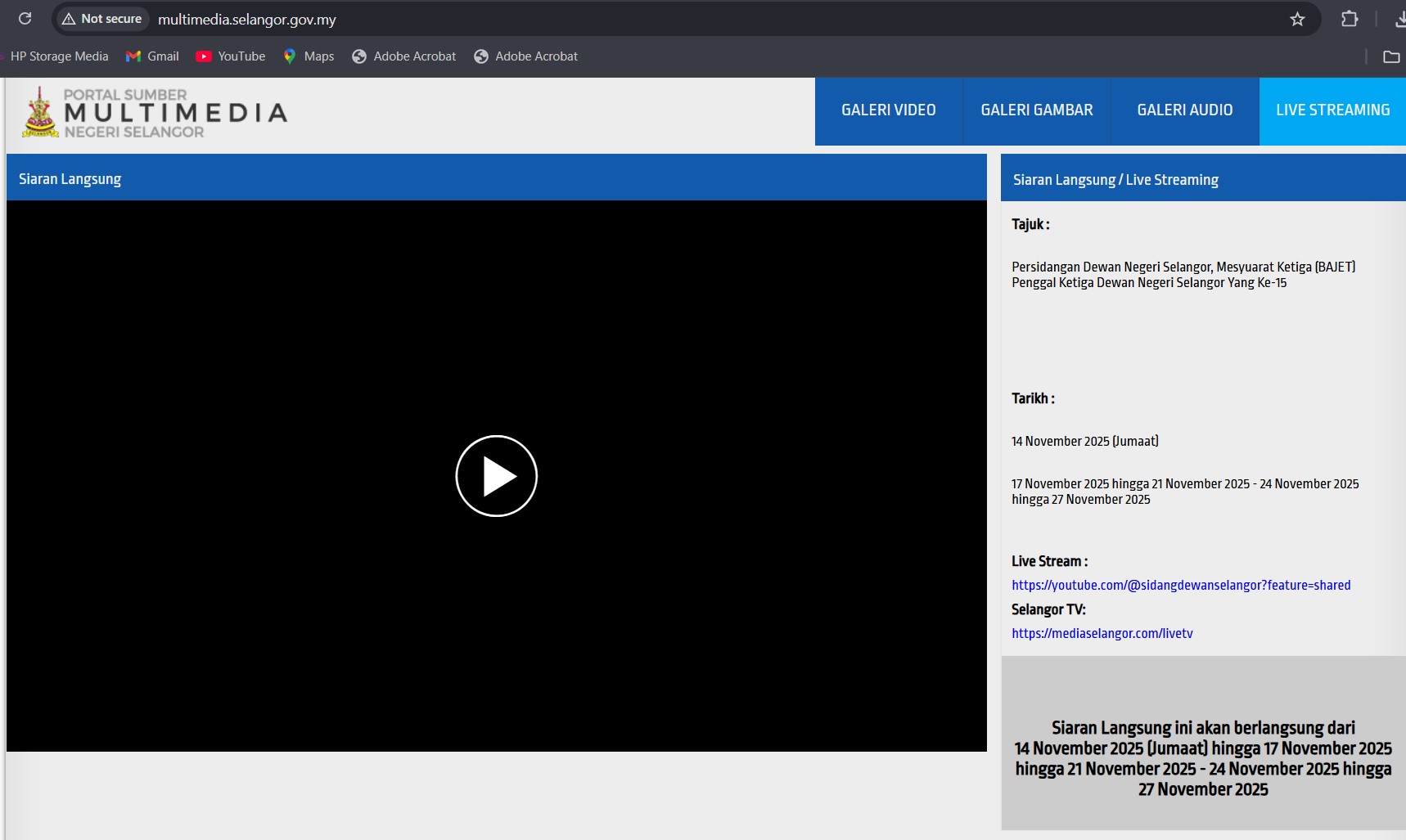Open the browser Extensions puzzle icon
The image size is (1406, 840).
(1350, 19)
